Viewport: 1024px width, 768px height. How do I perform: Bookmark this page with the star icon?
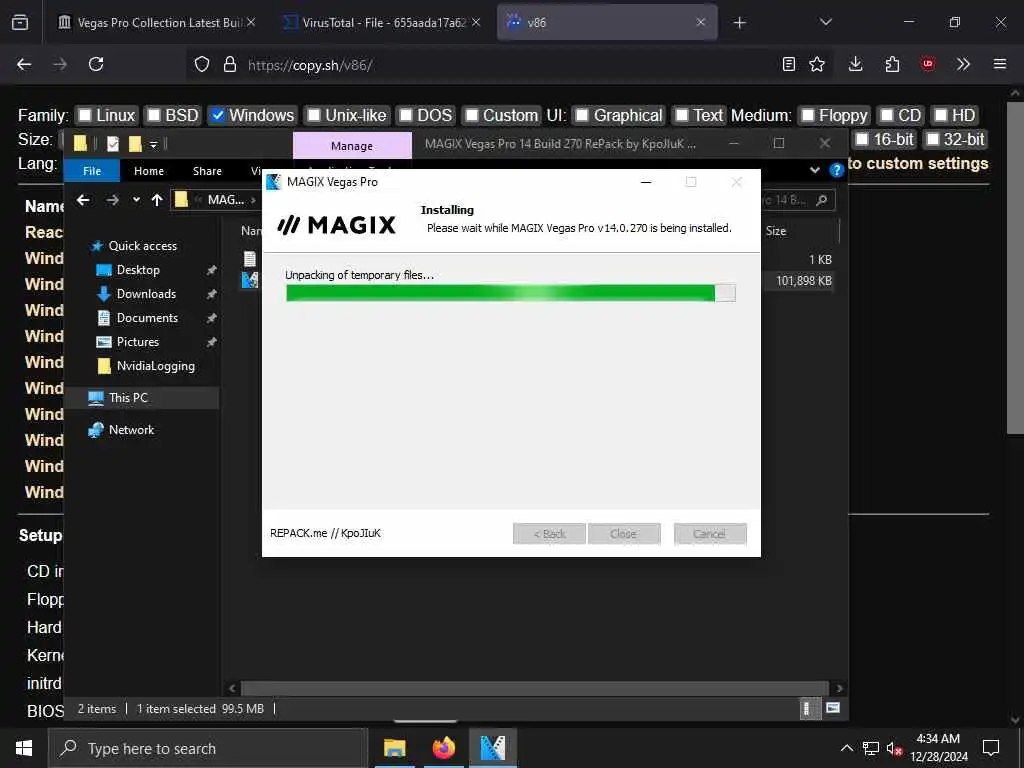[817, 64]
